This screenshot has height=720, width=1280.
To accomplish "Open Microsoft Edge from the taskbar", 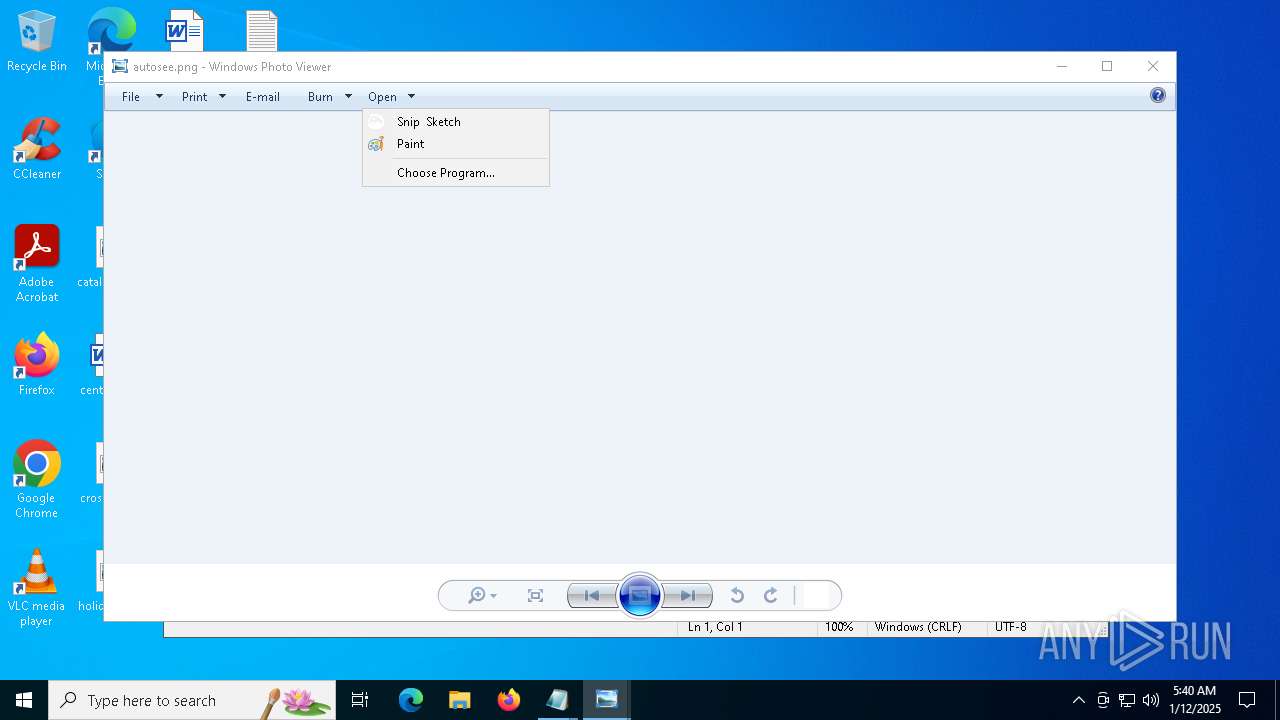I will 411,700.
